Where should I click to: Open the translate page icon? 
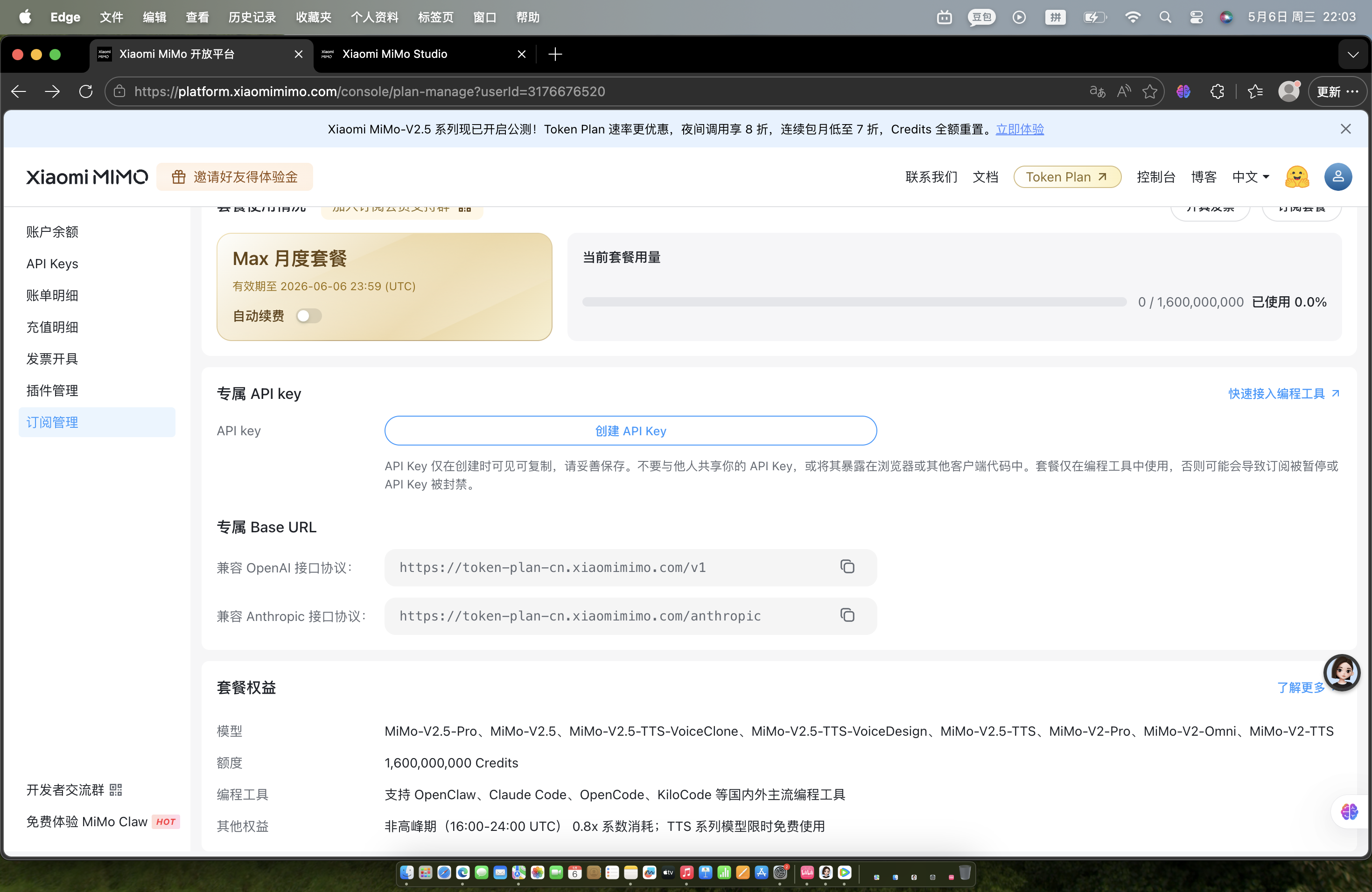(x=1097, y=91)
